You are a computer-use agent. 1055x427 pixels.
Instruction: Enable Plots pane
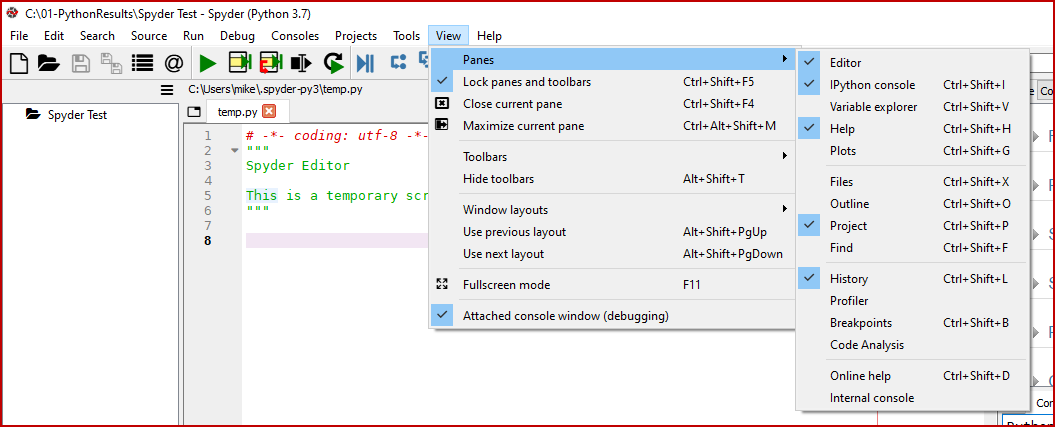[912, 151]
